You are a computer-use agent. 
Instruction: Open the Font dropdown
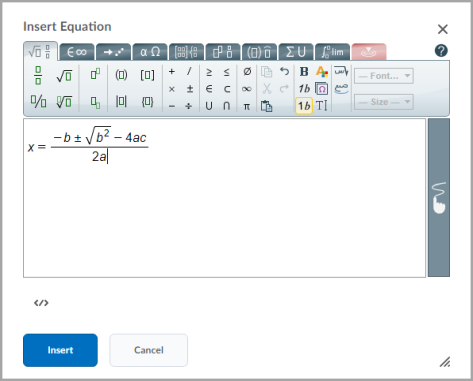[384, 76]
